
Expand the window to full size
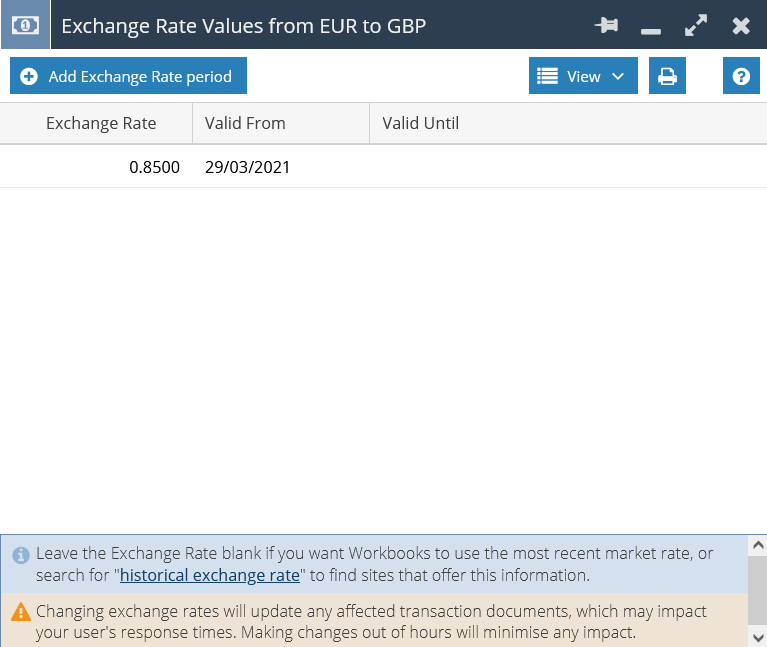[x=696, y=25]
